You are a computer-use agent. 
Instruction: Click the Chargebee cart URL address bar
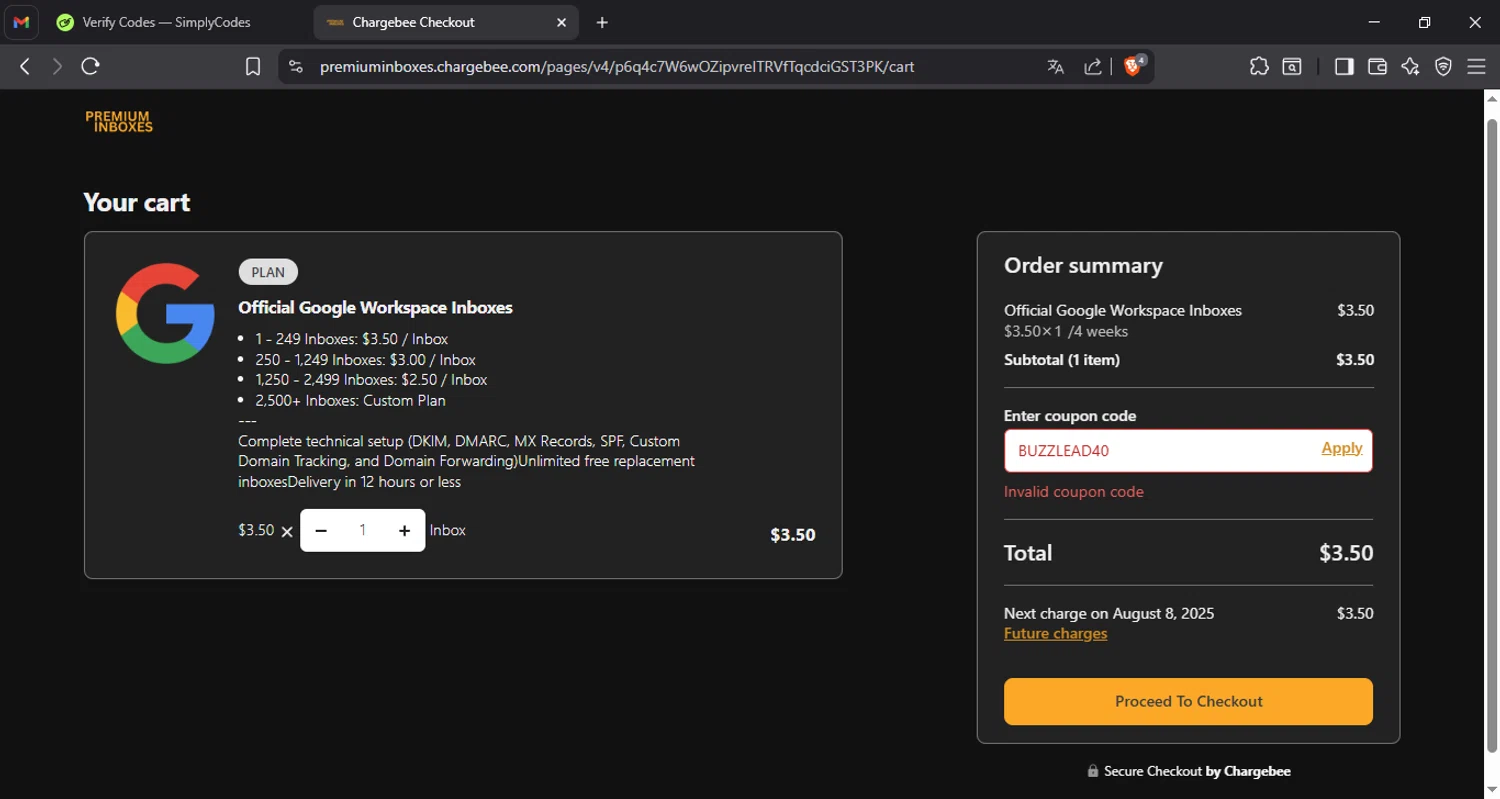coord(617,66)
